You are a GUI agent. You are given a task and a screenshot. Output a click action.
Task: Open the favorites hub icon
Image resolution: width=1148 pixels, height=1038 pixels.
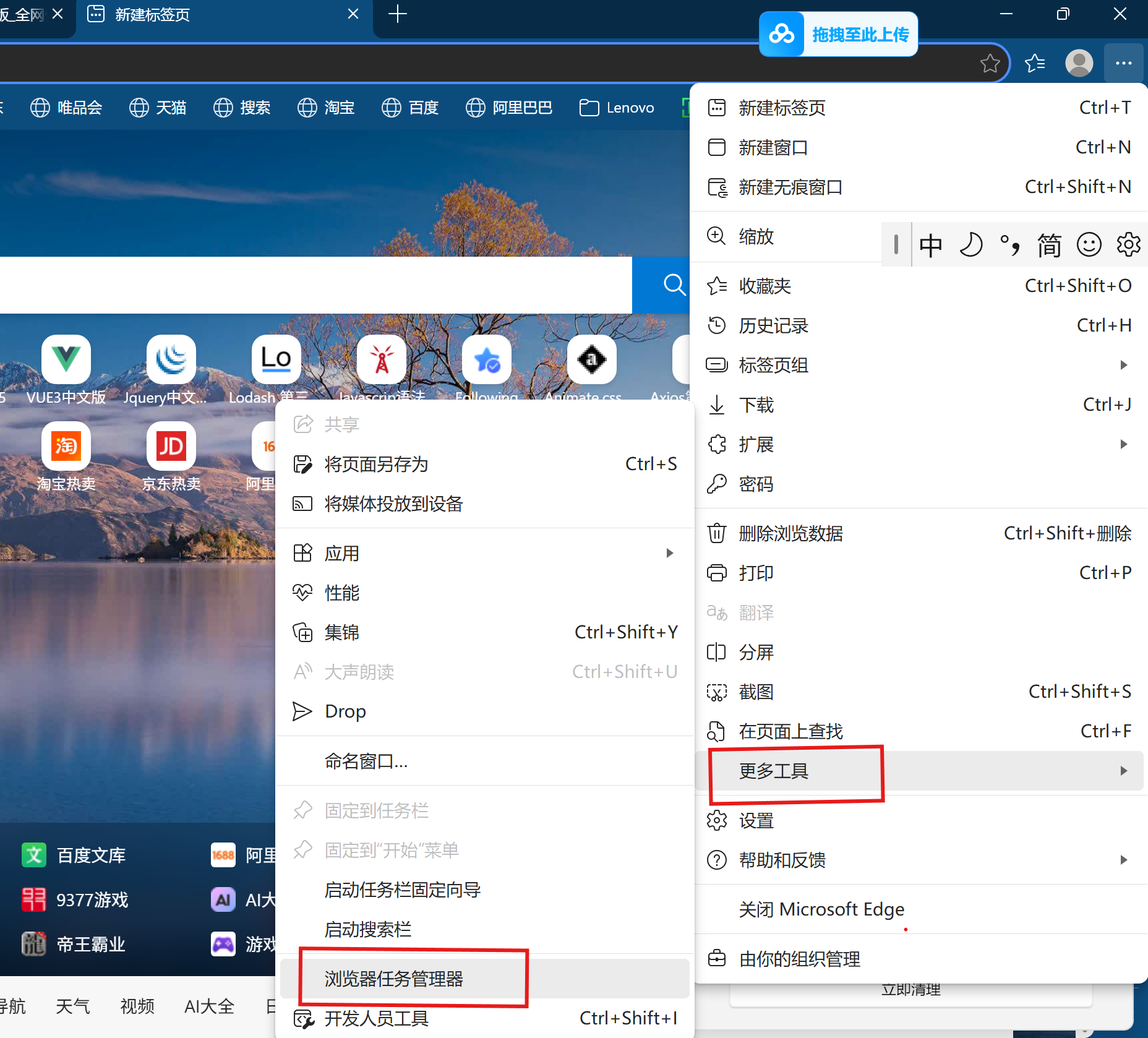coord(1035,62)
